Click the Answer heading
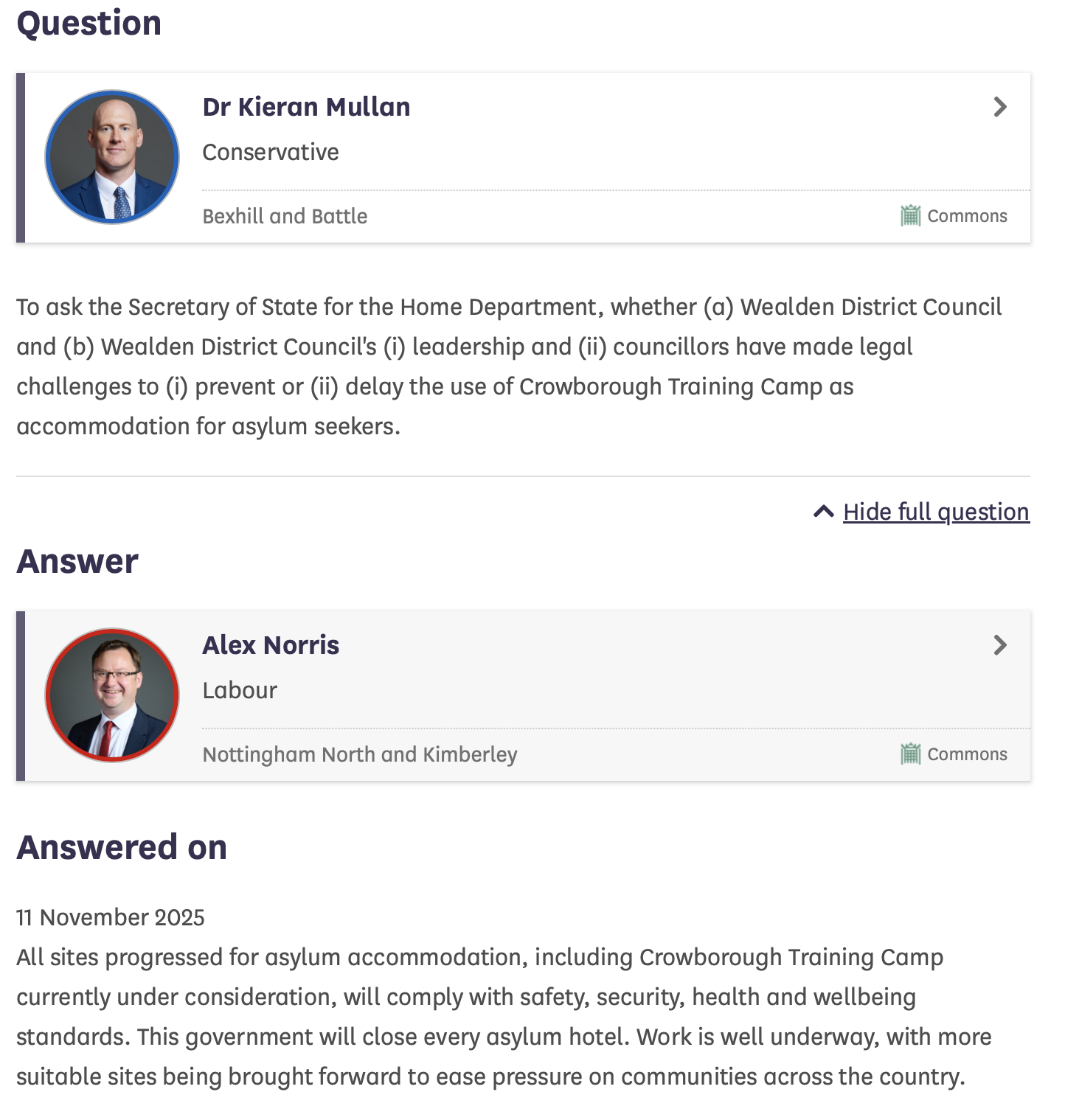 (x=77, y=561)
